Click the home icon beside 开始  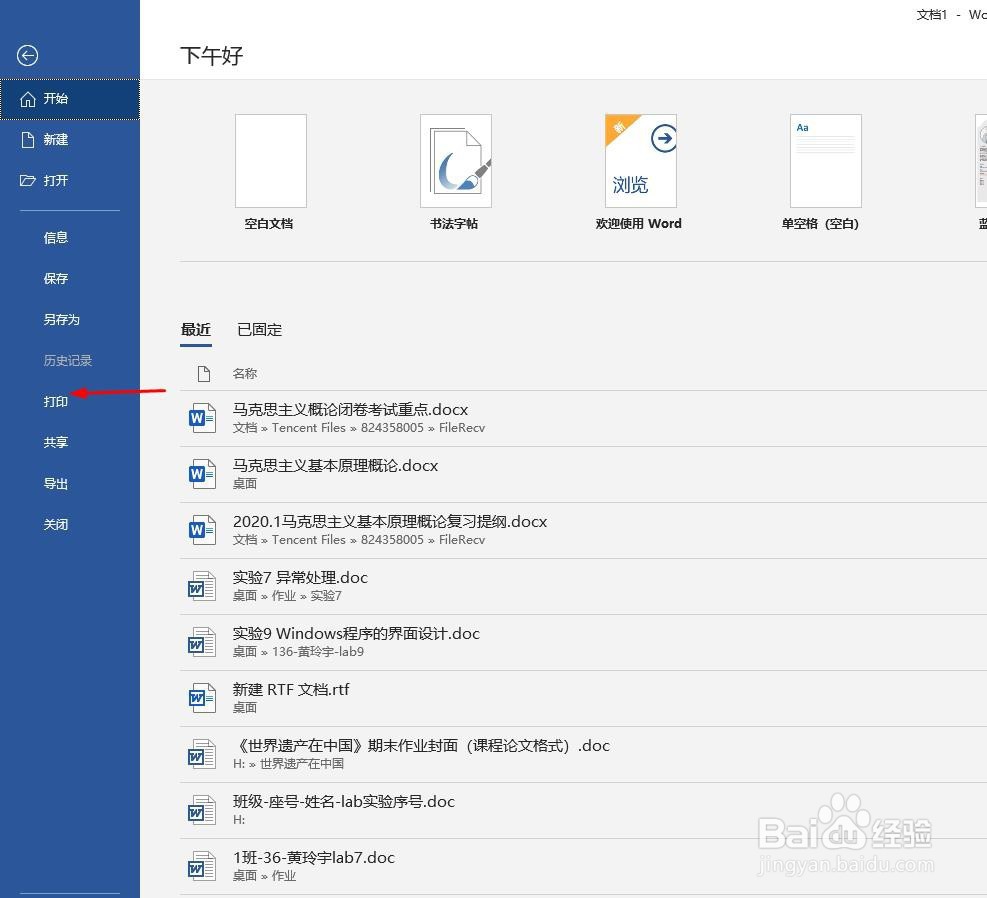click(x=28, y=99)
